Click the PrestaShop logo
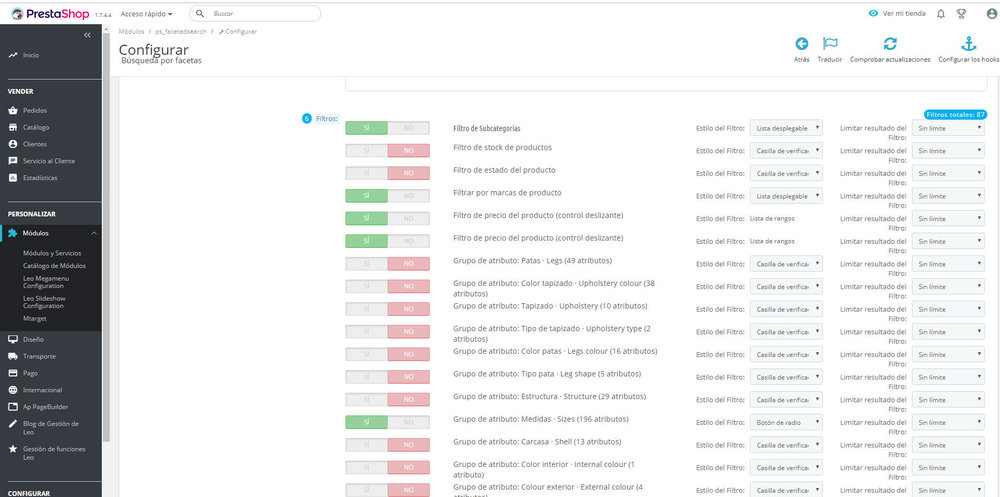Screen dimensions: 1000x497 click(x=50, y=14)
